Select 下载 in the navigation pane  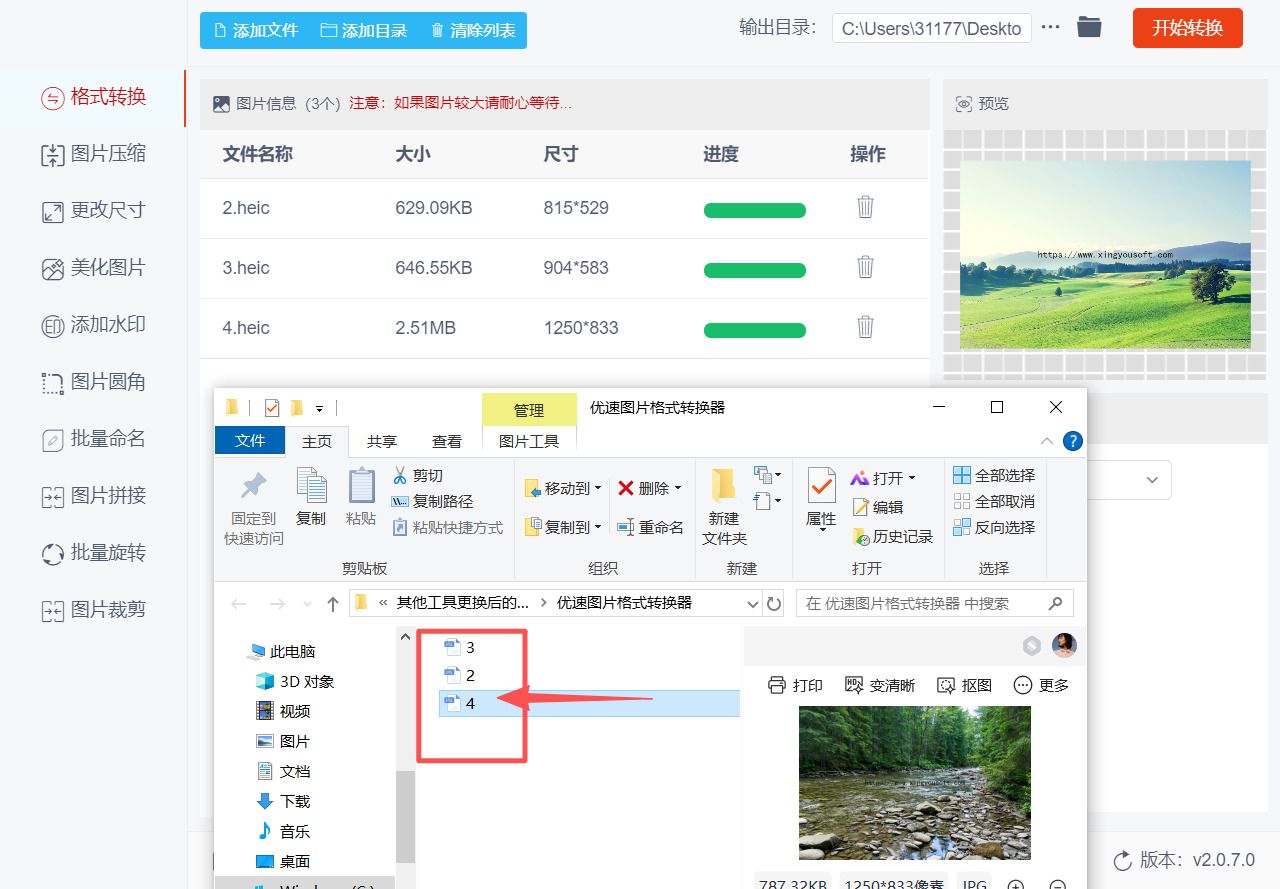point(284,801)
